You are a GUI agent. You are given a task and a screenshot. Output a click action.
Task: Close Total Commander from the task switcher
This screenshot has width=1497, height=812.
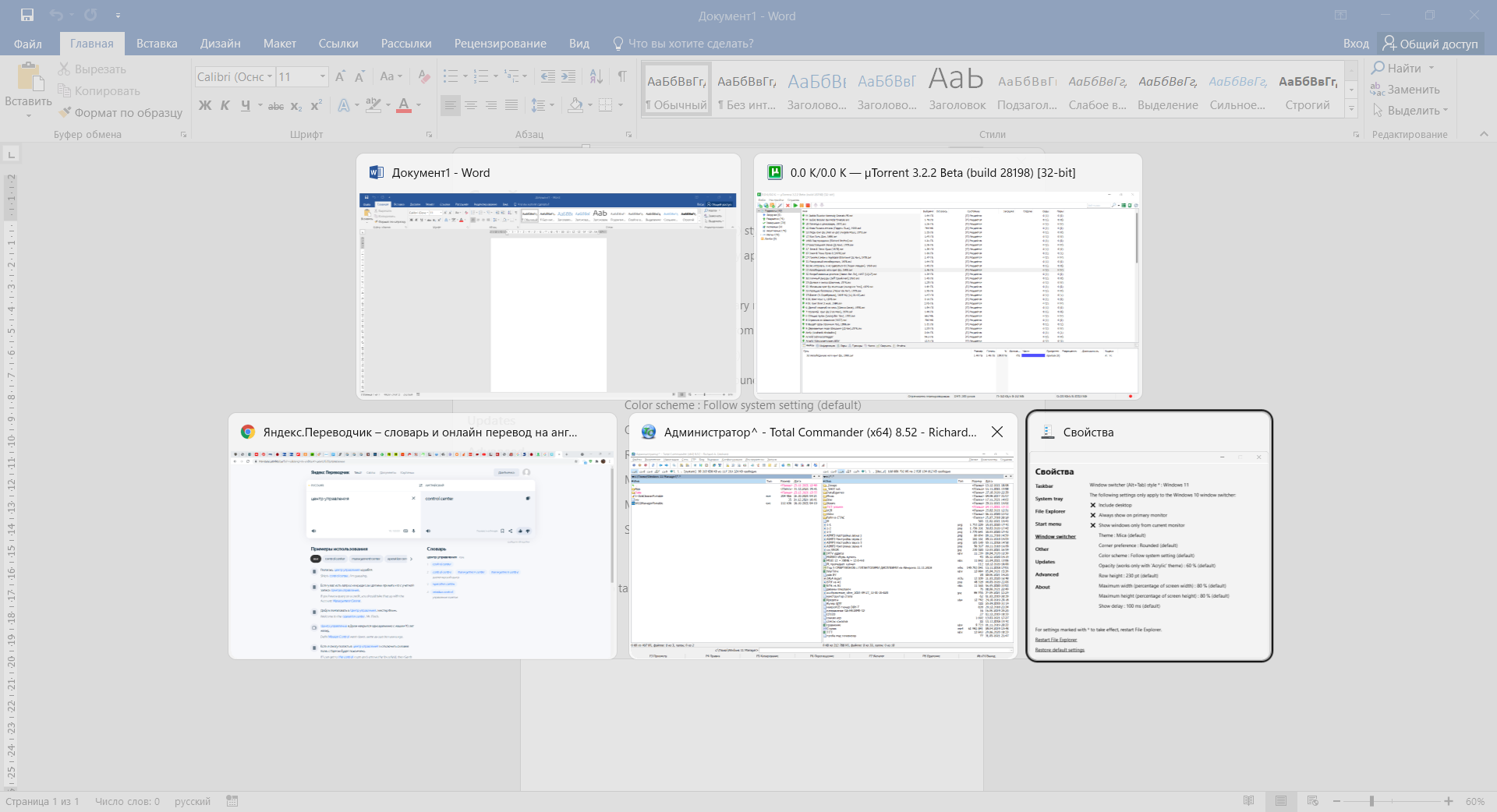coord(997,432)
